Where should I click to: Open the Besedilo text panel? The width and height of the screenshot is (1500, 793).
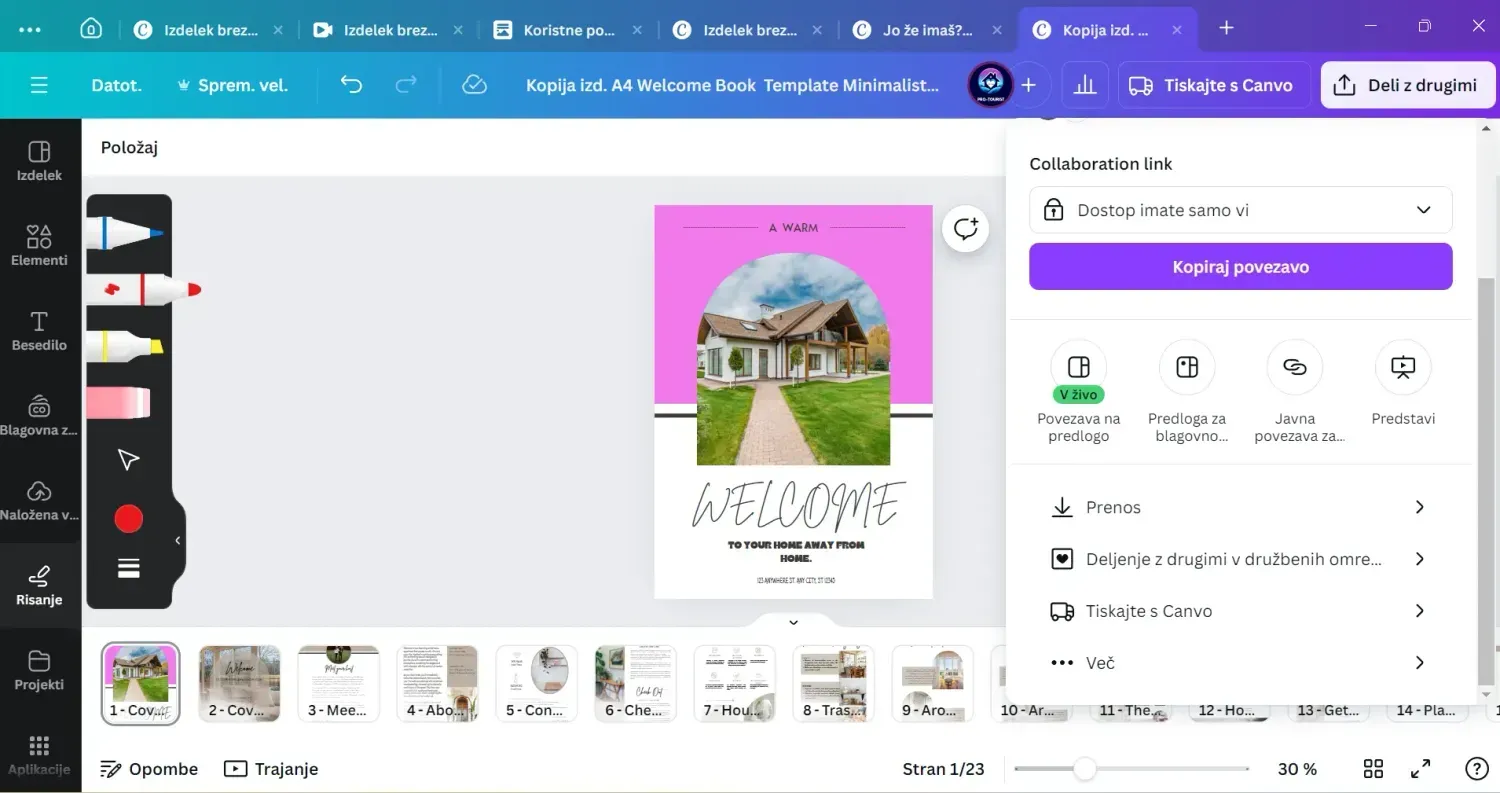(x=39, y=330)
